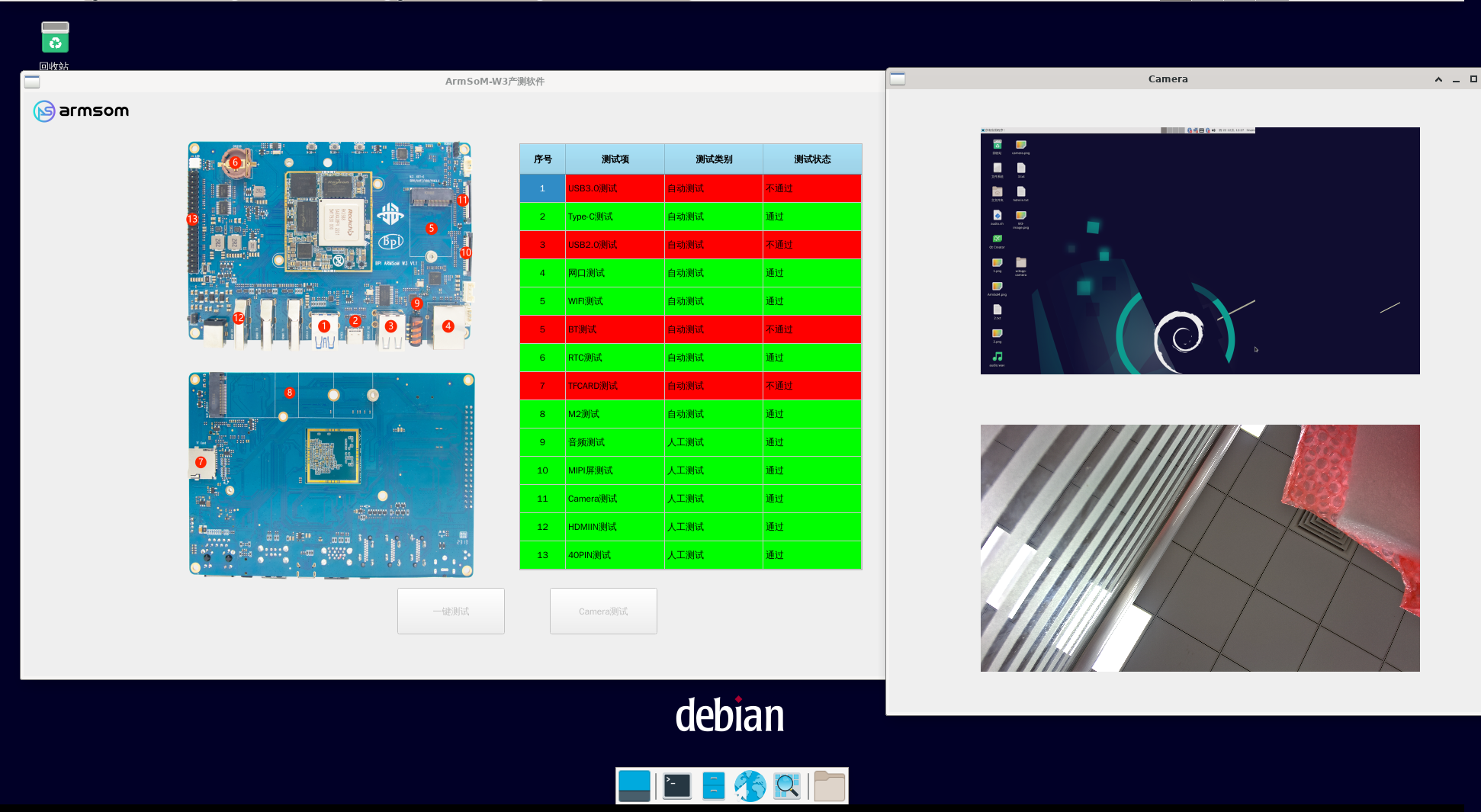This screenshot has height=812, width=1481.
Task: Click red marker 3 on board image
Action: pos(390,326)
